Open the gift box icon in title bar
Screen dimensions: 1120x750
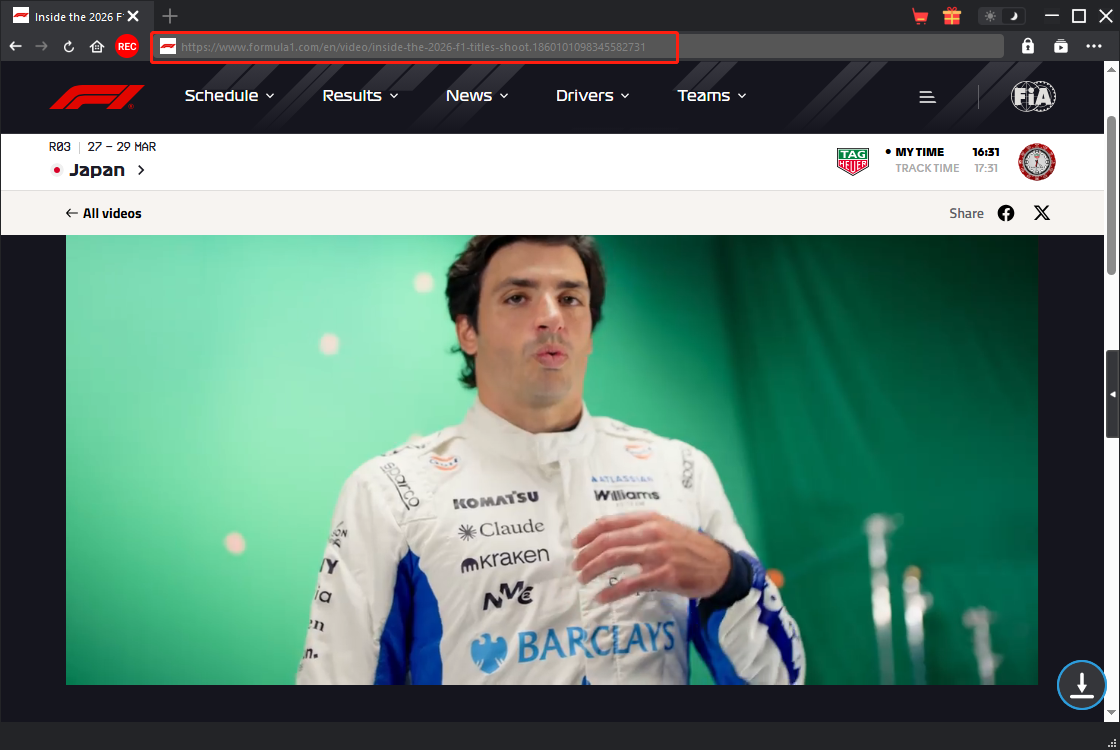pyautogui.click(x=951, y=16)
